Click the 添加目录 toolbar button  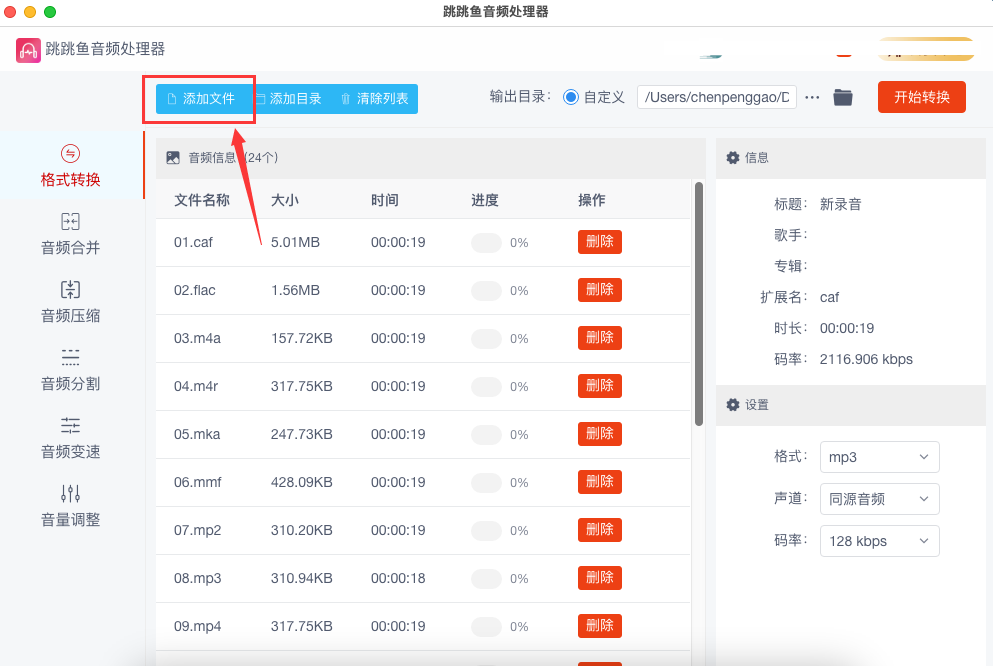[x=288, y=99]
